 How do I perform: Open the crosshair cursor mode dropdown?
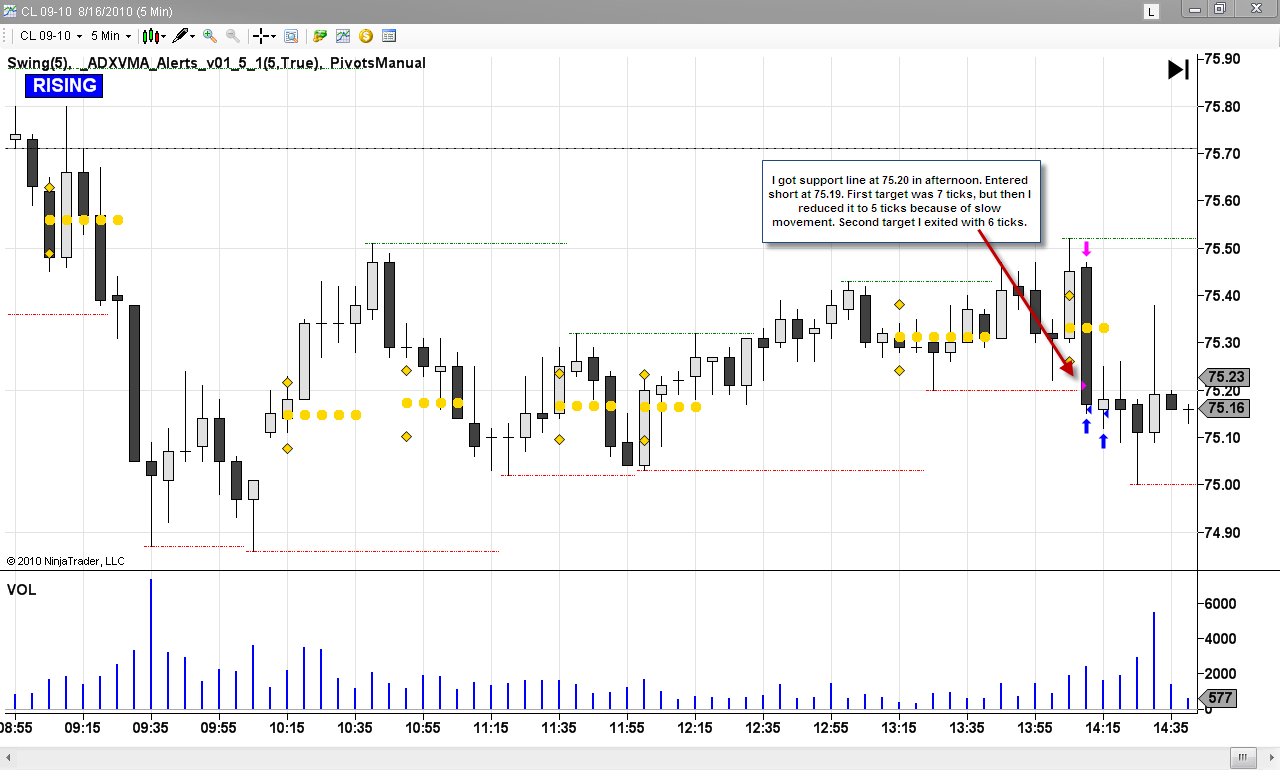[x=265, y=36]
